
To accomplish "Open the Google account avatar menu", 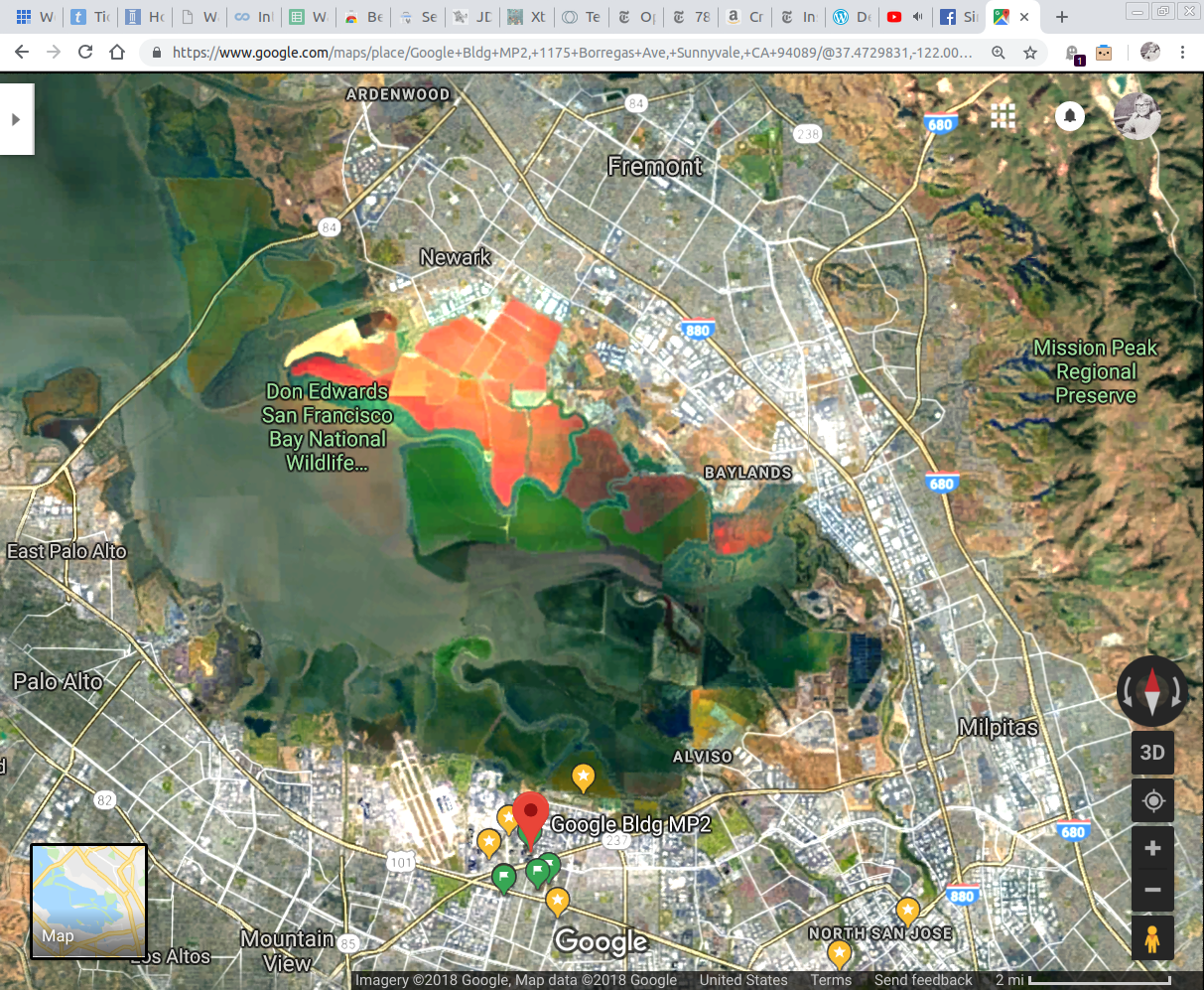I will click(1137, 116).
